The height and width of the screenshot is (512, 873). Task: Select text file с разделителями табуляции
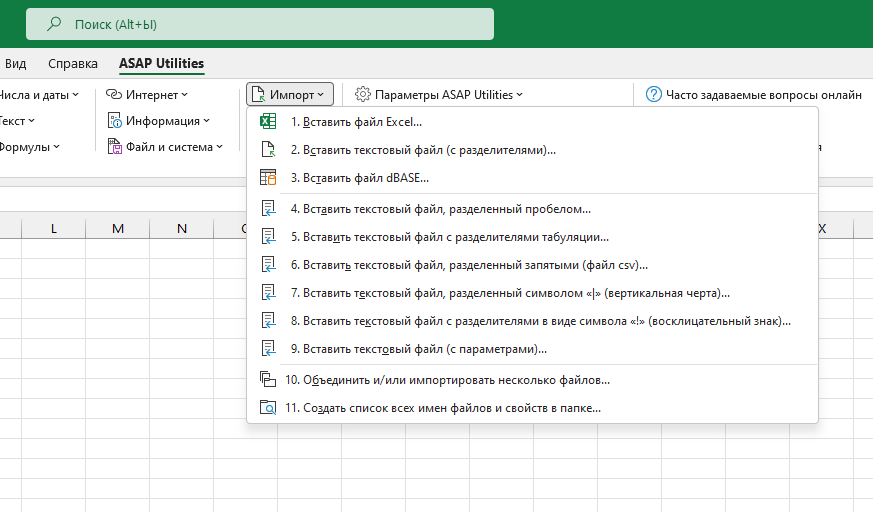point(532,237)
